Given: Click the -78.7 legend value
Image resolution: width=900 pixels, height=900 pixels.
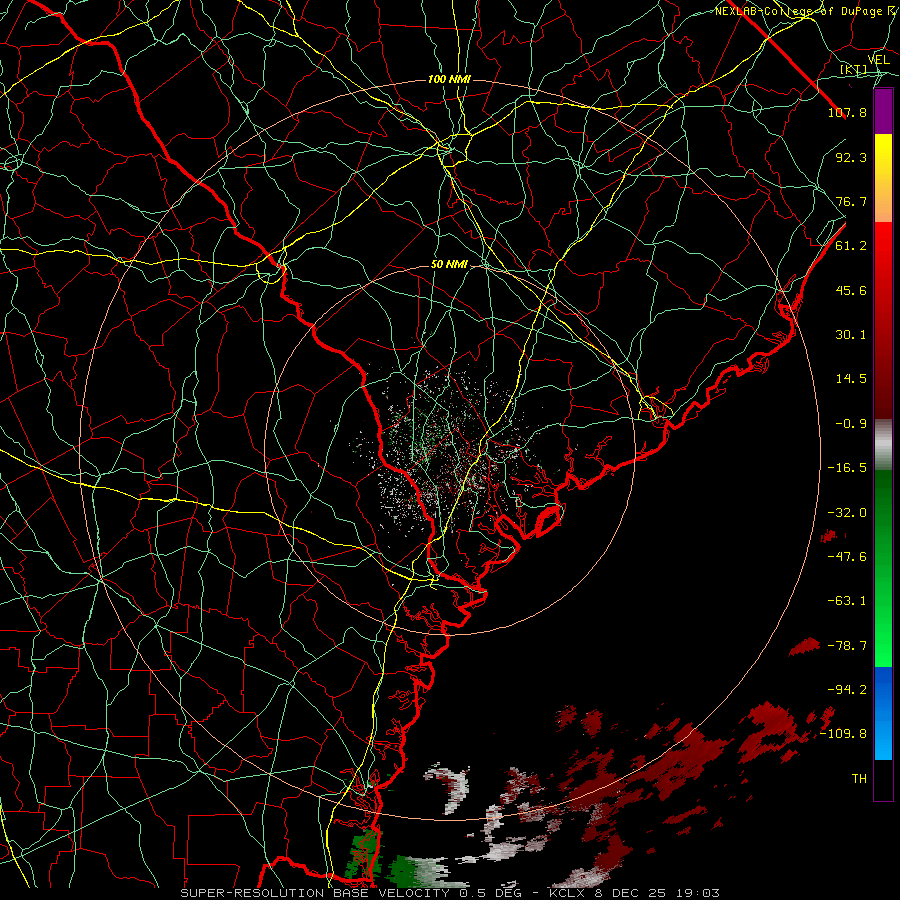Looking at the screenshot, I should pos(847,646).
